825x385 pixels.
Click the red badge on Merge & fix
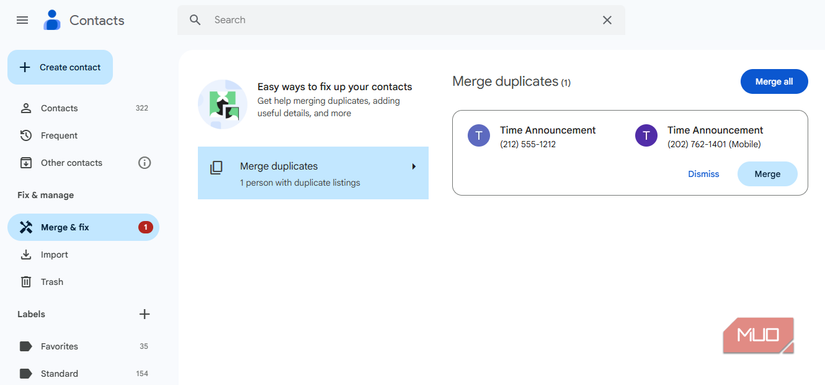(x=145, y=227)
